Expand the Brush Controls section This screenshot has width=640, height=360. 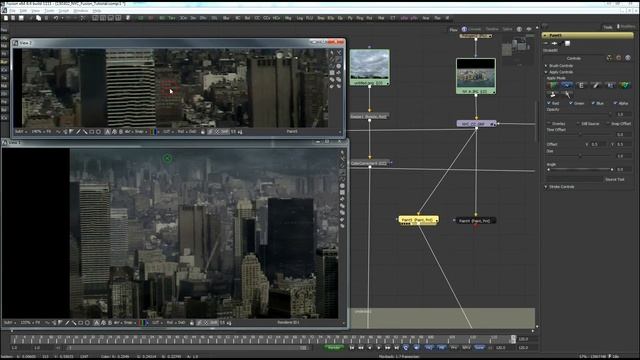(x=560, y=66)
